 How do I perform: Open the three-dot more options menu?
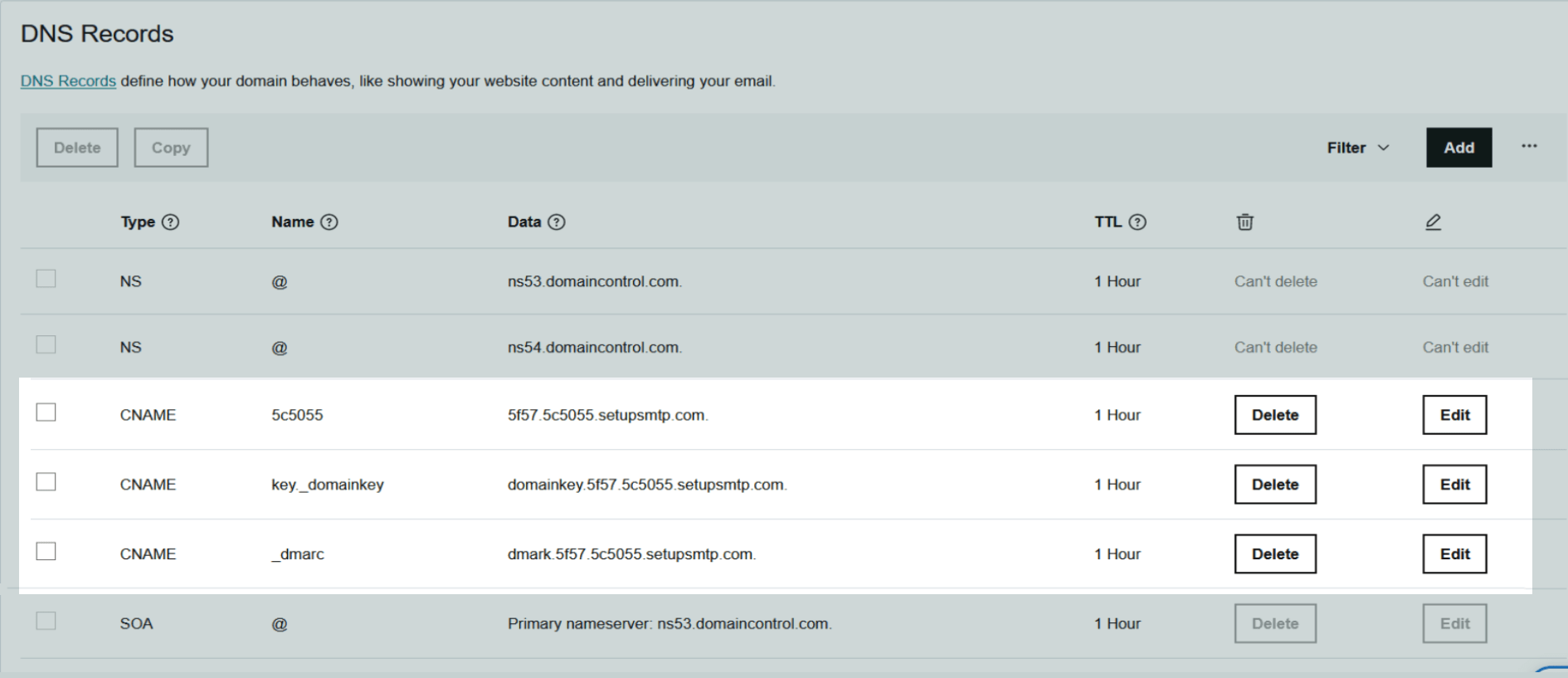click(x=1529, y=147)
